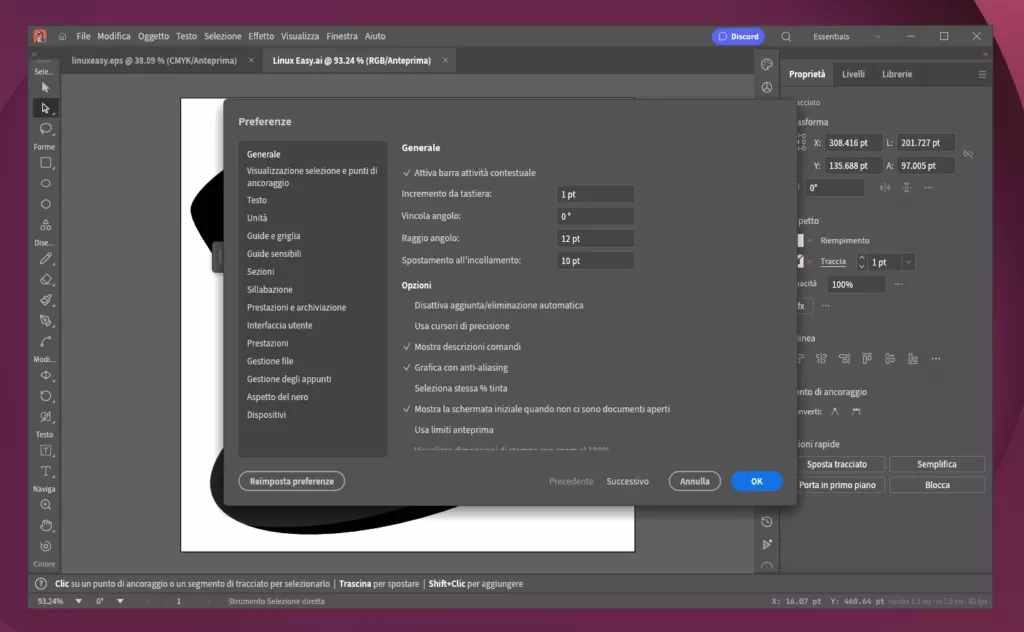Select the Polygon shape tool
The width and height of the screenshot is (1024, 632).
click(x=45, y=204)
